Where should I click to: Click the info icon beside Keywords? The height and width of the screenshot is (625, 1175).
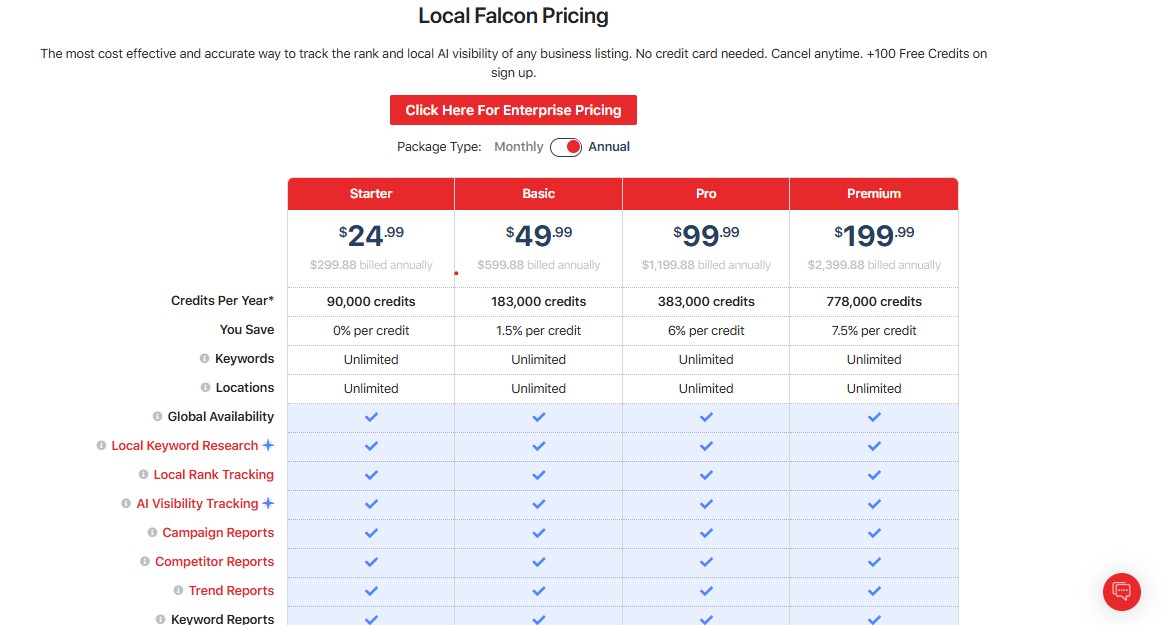[x=205, y=358]
